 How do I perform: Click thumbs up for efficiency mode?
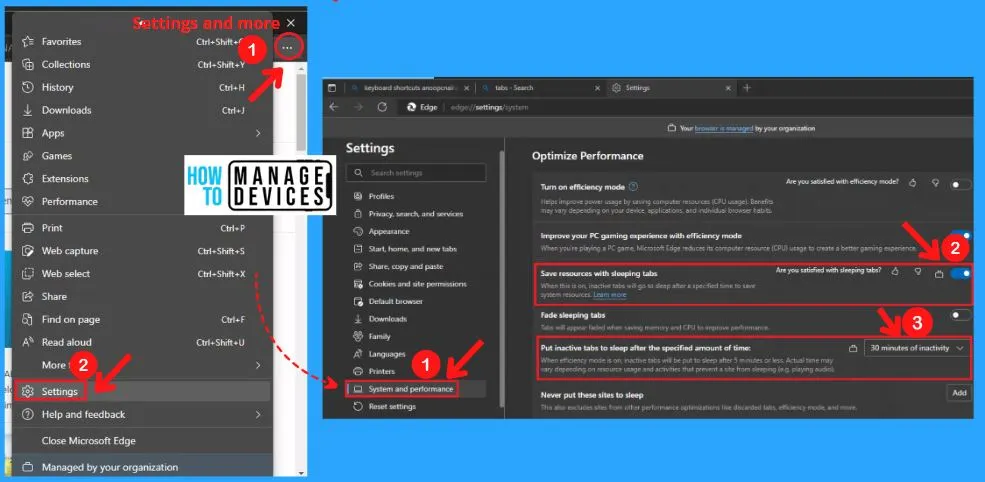(913, 183)
